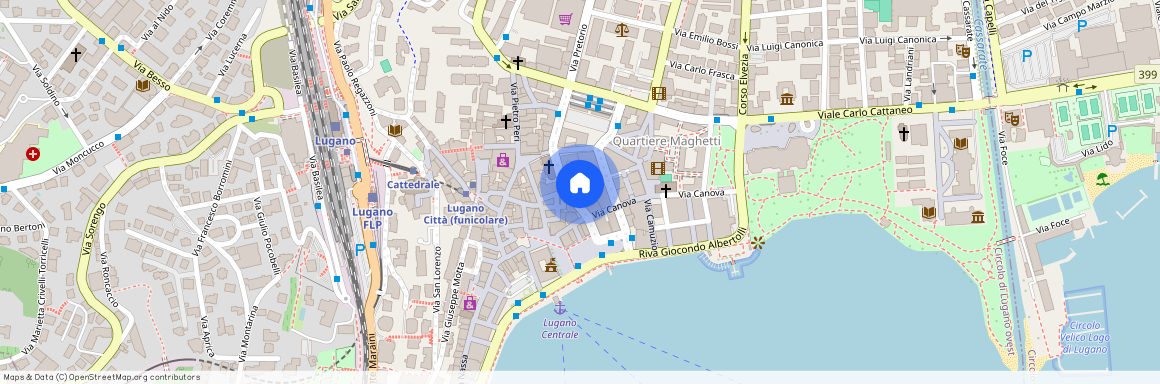The image size is (1160, 384).
Task: Select the courthouse scales icon
Action: 621,30
